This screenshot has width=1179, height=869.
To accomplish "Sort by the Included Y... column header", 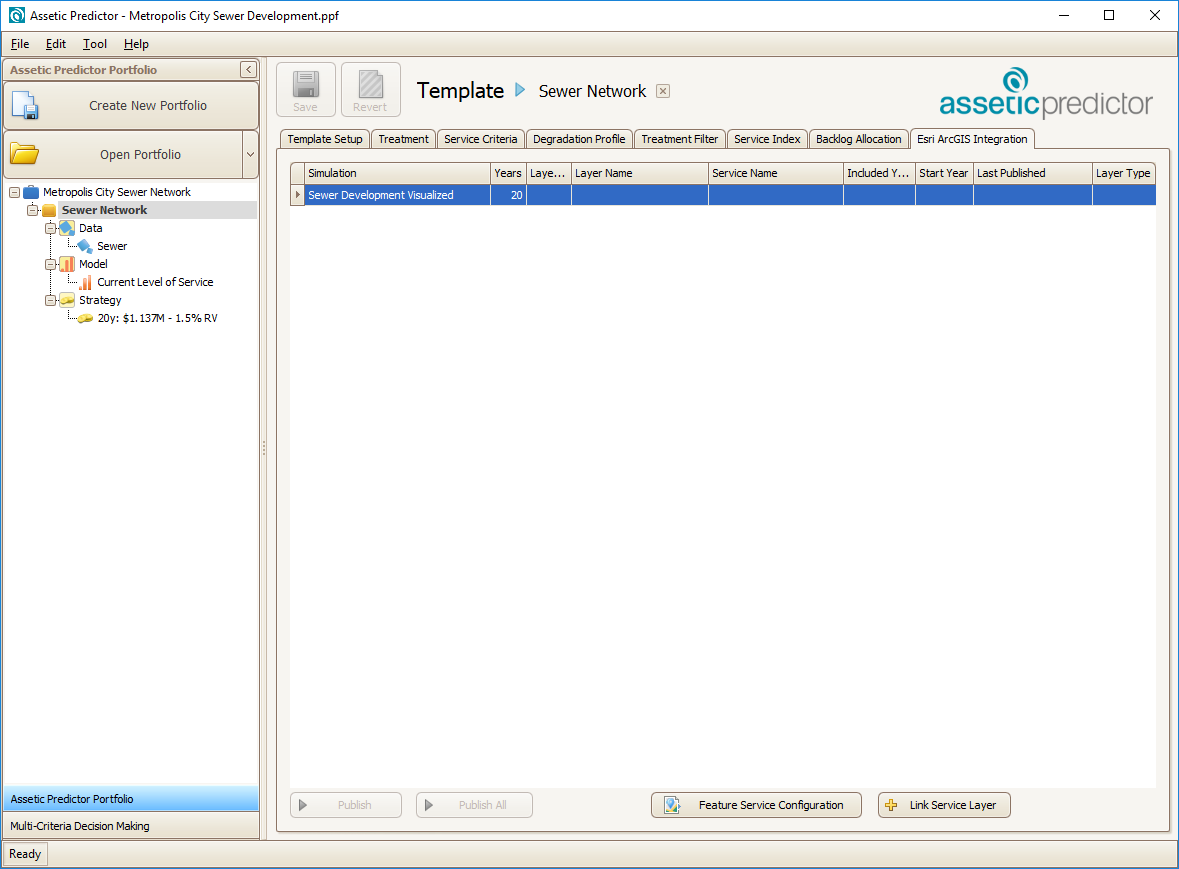I will [879, 174].
